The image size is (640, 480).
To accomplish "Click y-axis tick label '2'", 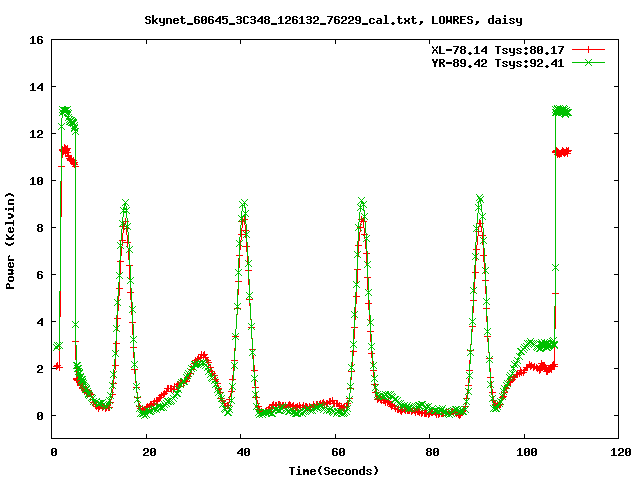I will click(40, 369).
